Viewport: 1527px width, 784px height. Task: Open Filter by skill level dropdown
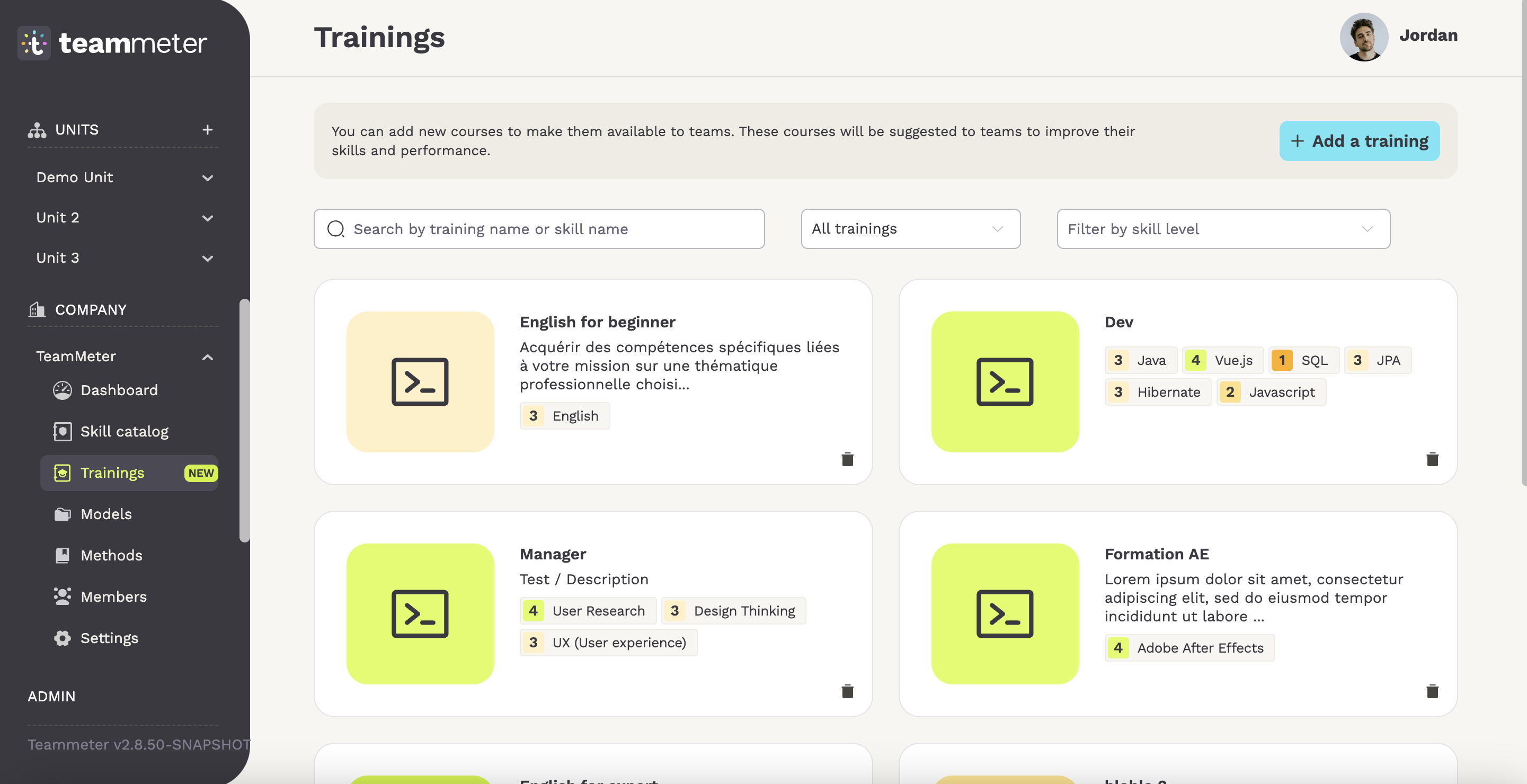(x=1223, y=229)
